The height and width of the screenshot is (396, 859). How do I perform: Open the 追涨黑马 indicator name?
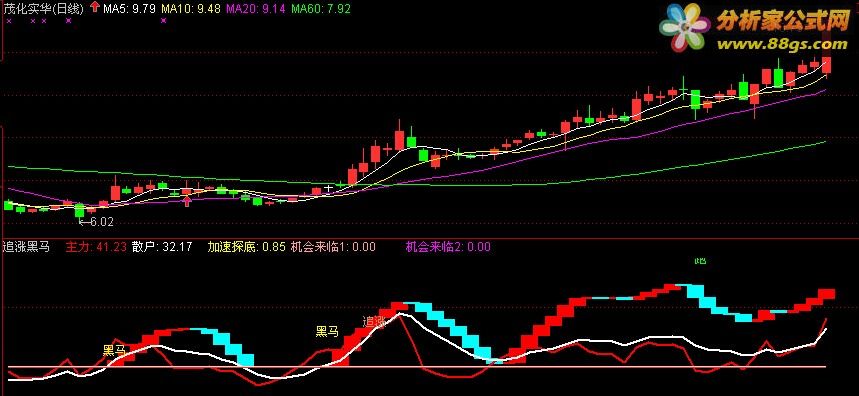[26, 247]
